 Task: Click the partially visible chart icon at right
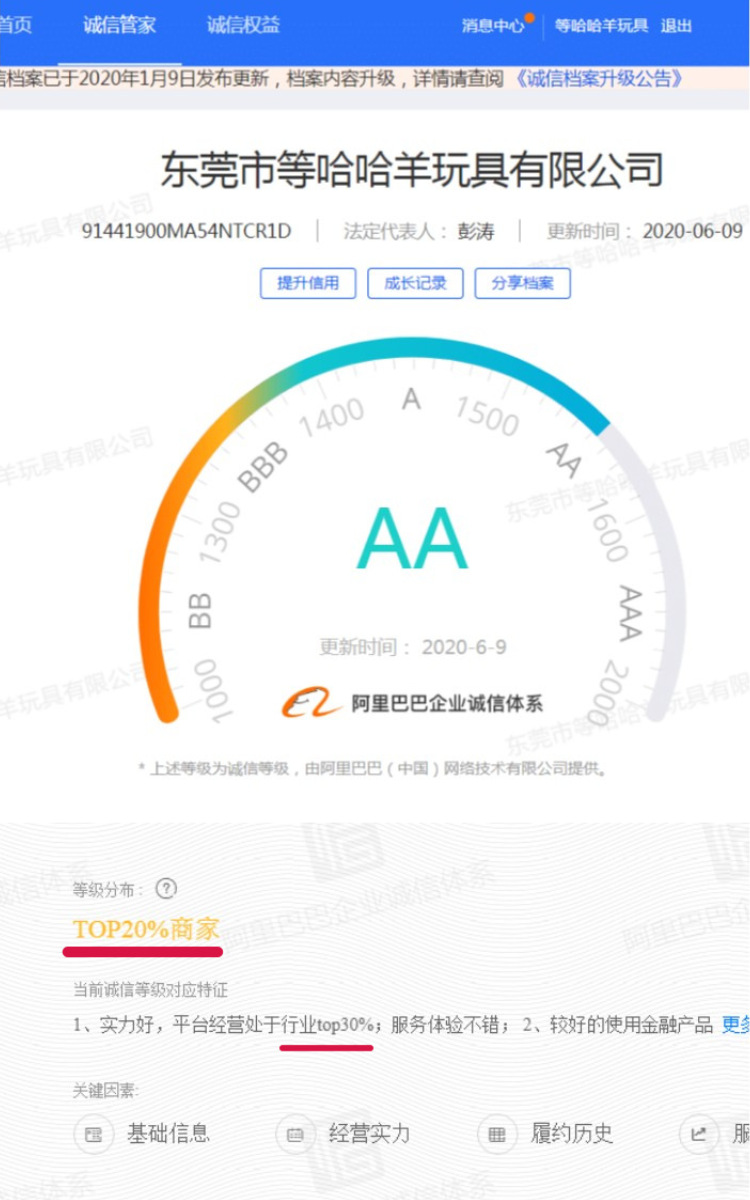(698, 1134)
